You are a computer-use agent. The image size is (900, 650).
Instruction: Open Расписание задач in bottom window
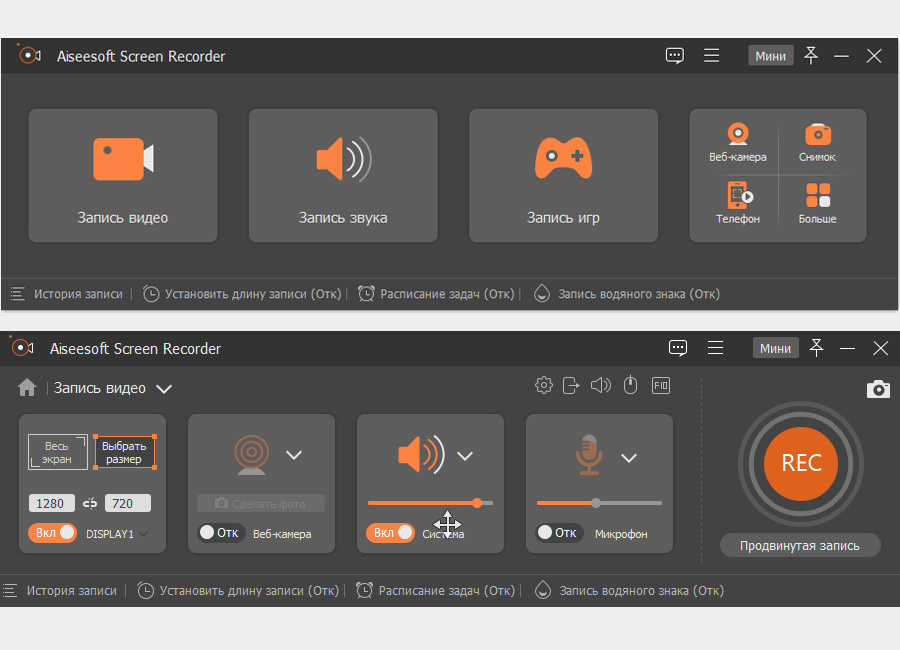coord(436,591)
